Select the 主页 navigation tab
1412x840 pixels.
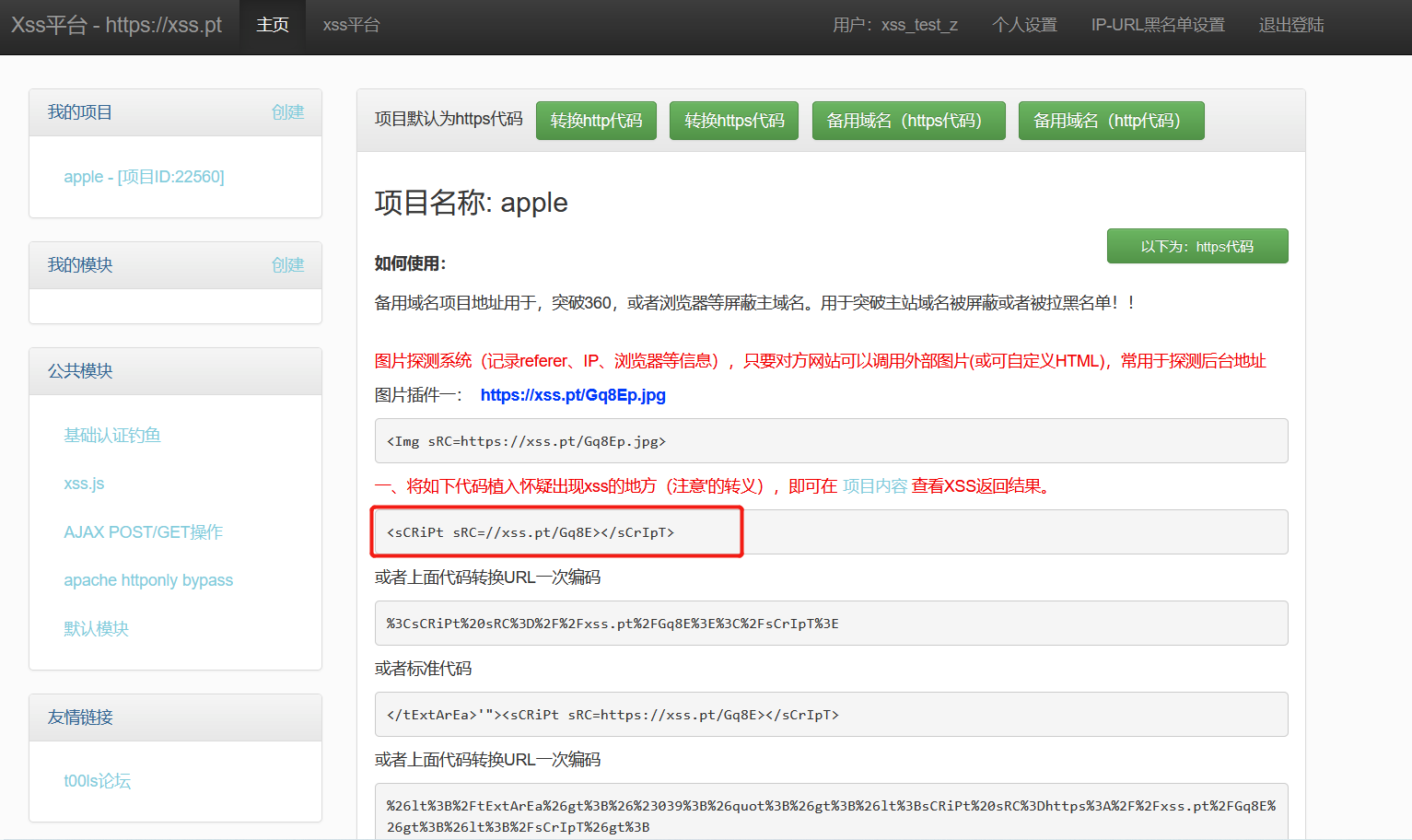pos(273,25)
